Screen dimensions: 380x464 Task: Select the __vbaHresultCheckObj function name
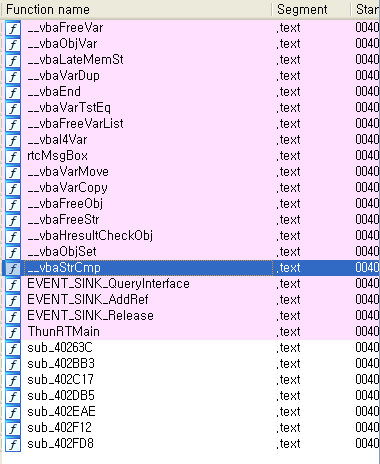point(90,236)
